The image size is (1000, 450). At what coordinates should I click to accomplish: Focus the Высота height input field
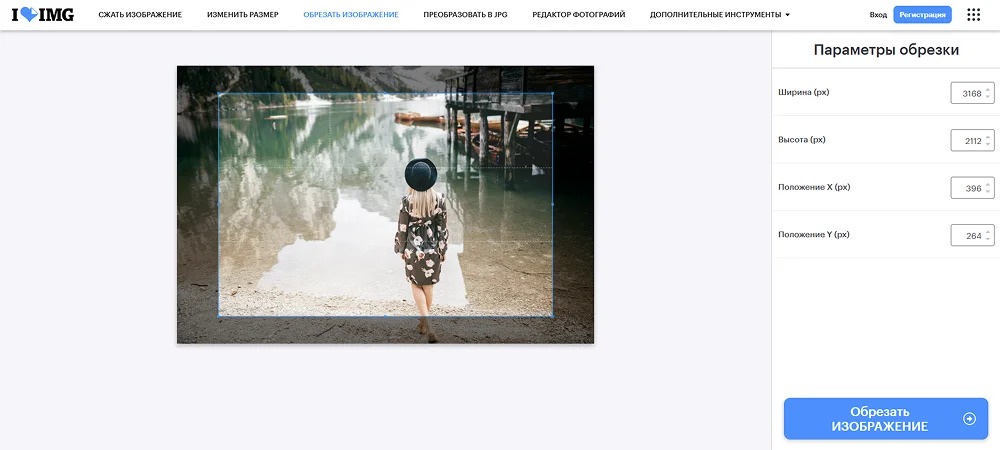(x=972, y=141)
